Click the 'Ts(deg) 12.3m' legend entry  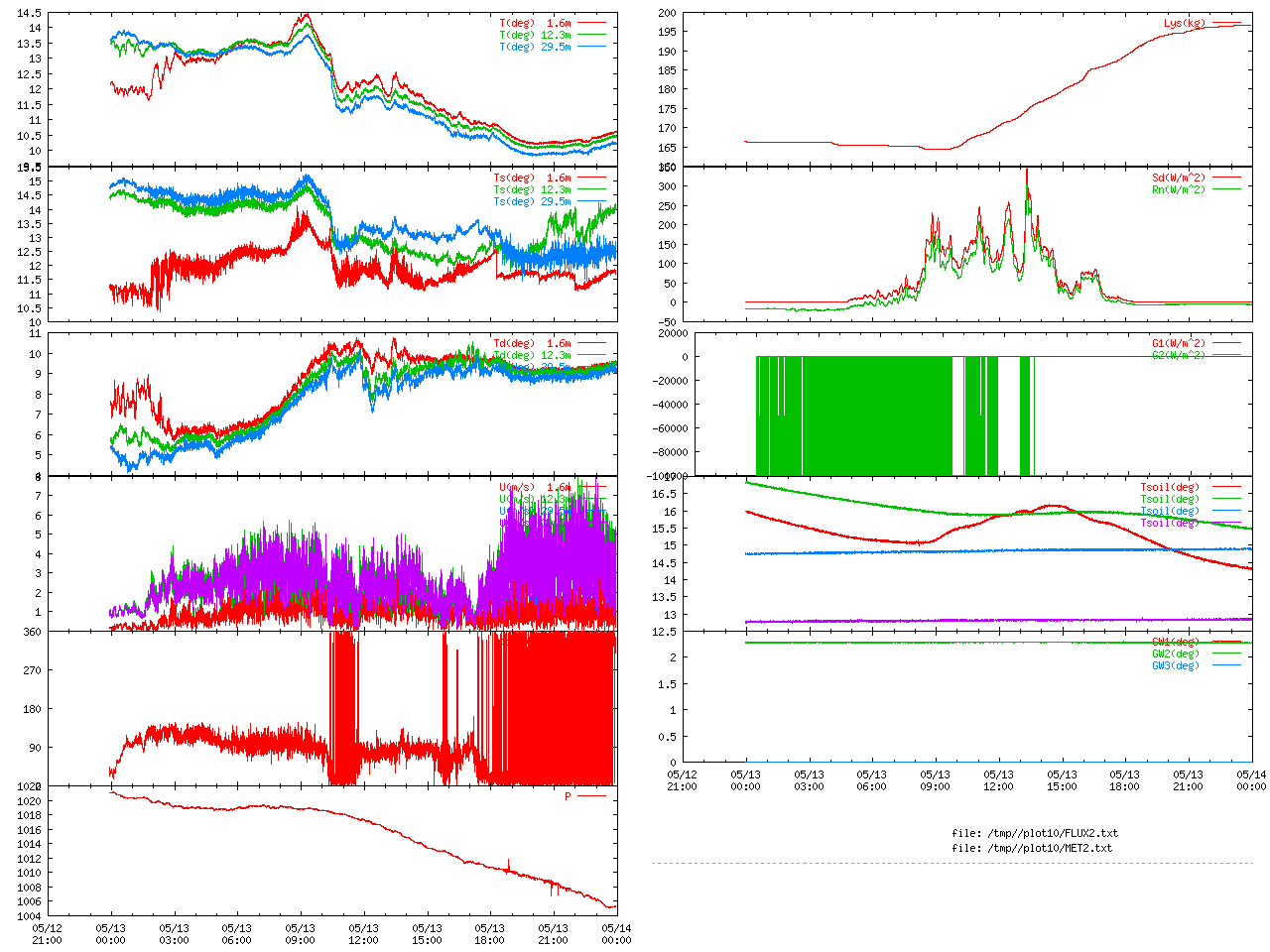(532, 189)
